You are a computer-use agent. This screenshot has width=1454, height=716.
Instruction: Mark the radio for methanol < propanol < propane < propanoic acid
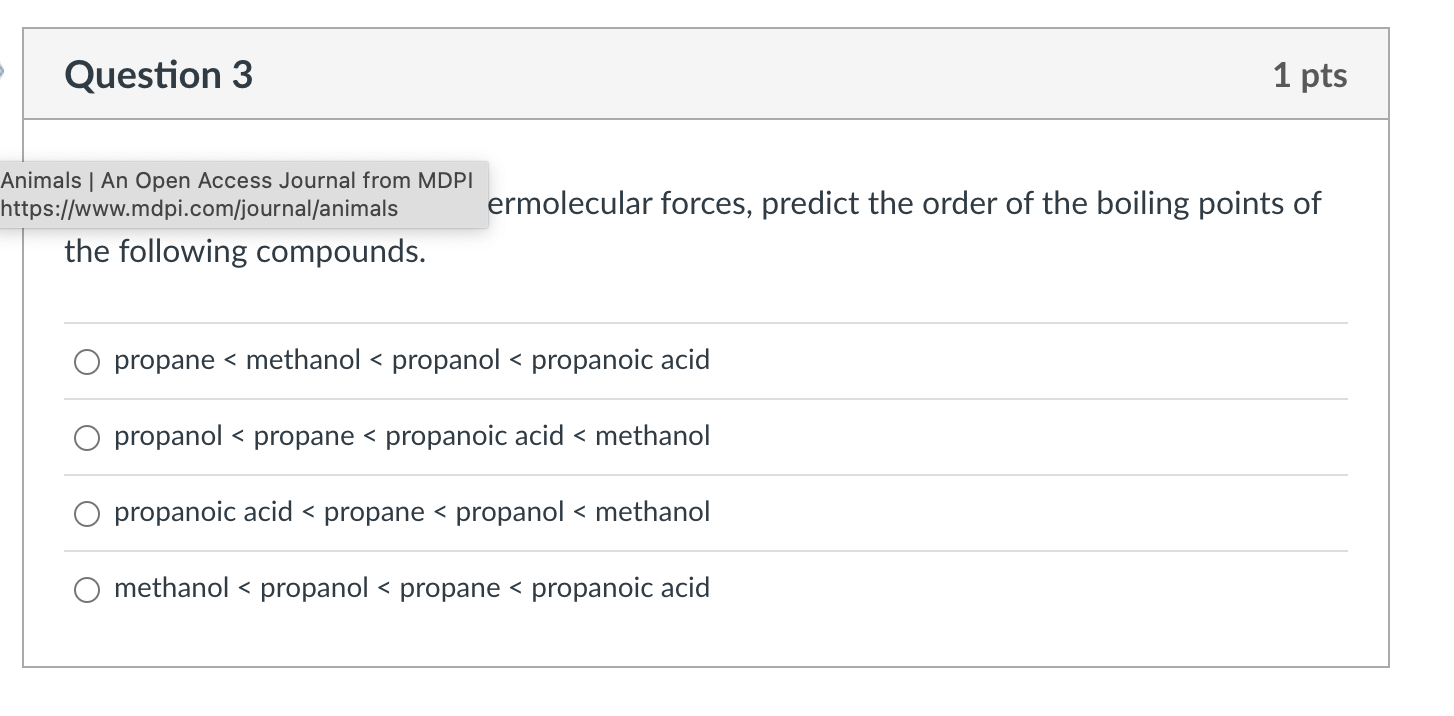tap(87, 589)
